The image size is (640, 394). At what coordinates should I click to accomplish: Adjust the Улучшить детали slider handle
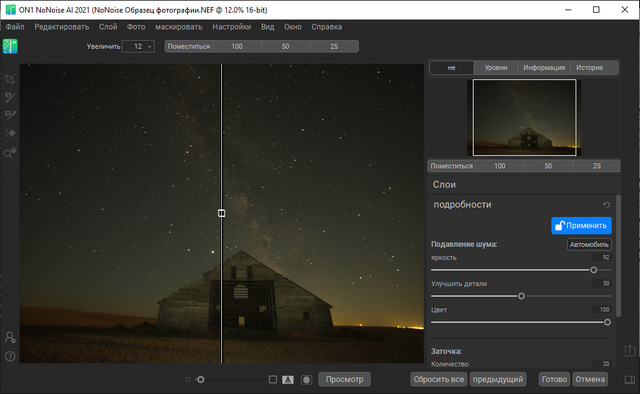click(521, 296)
